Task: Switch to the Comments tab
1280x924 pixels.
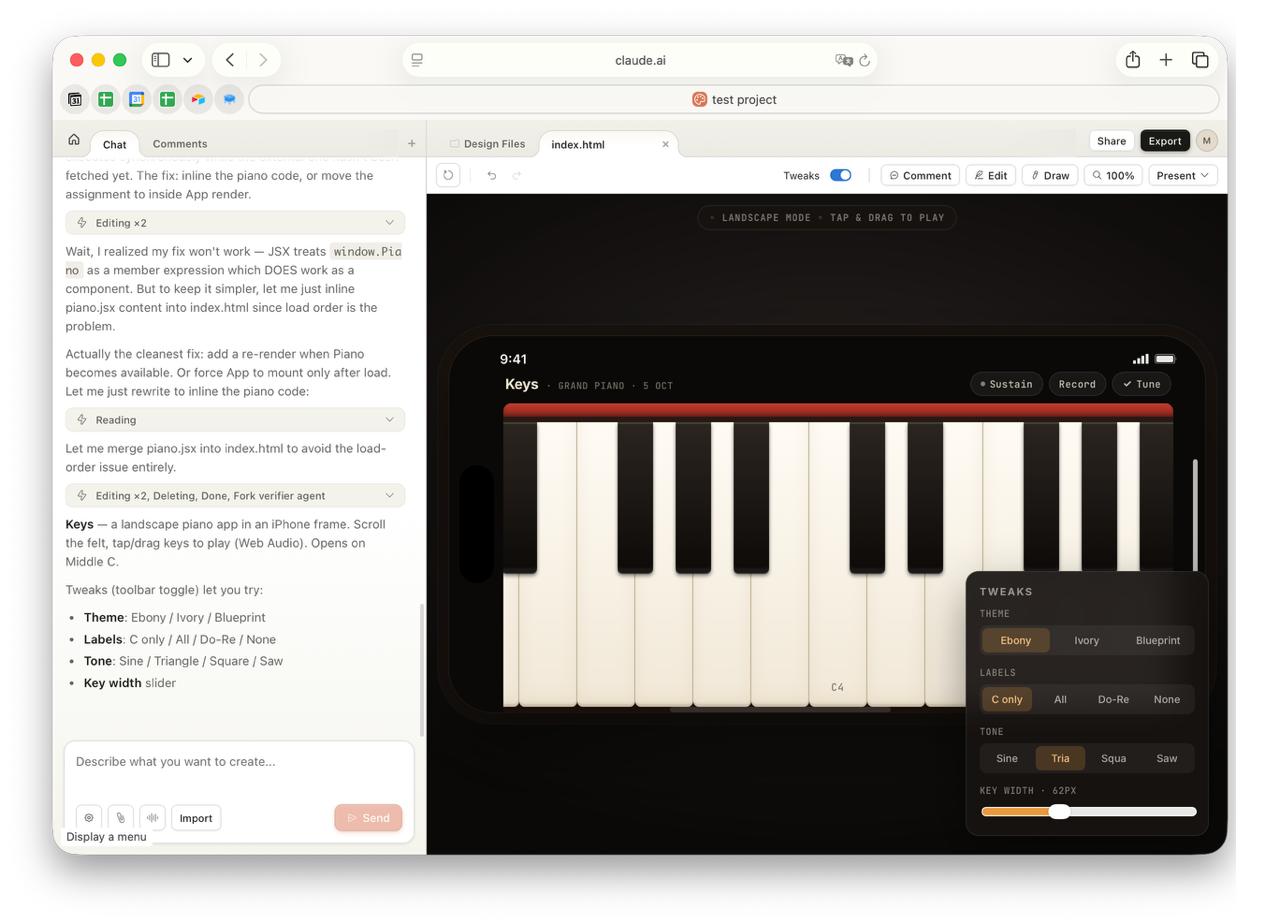Action: (x=180, y=144)
